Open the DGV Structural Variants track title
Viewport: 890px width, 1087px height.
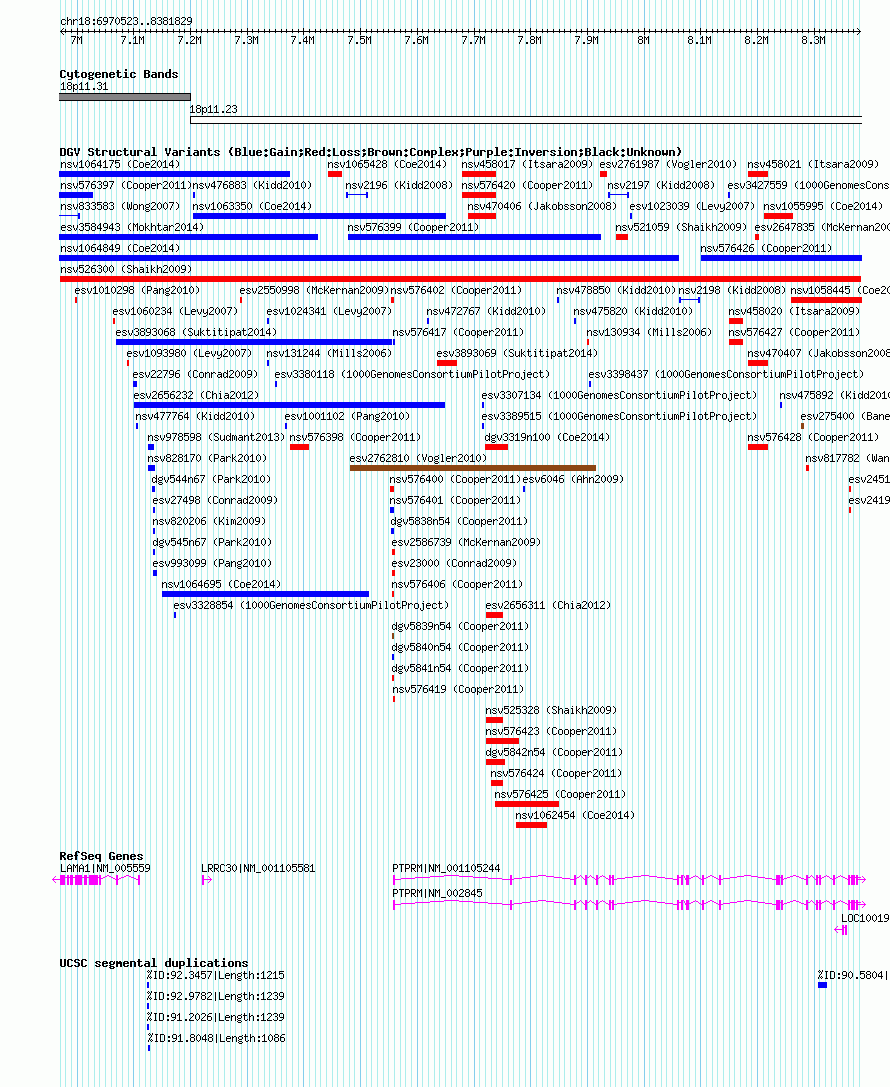[x=370, y=152]
